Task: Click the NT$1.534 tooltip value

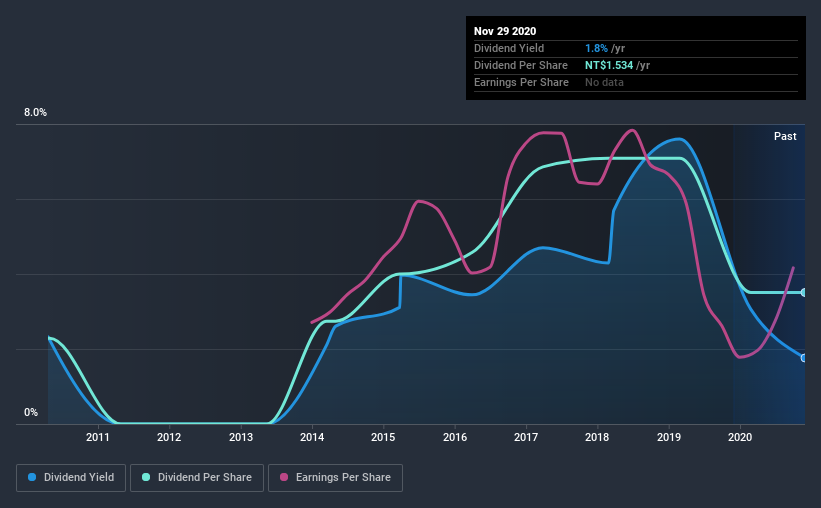Action: (x=609, y=65)
